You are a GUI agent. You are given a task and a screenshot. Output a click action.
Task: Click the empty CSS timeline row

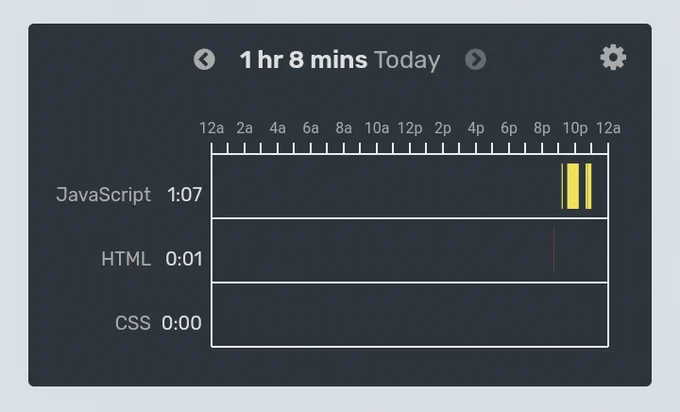pos(410,315)
